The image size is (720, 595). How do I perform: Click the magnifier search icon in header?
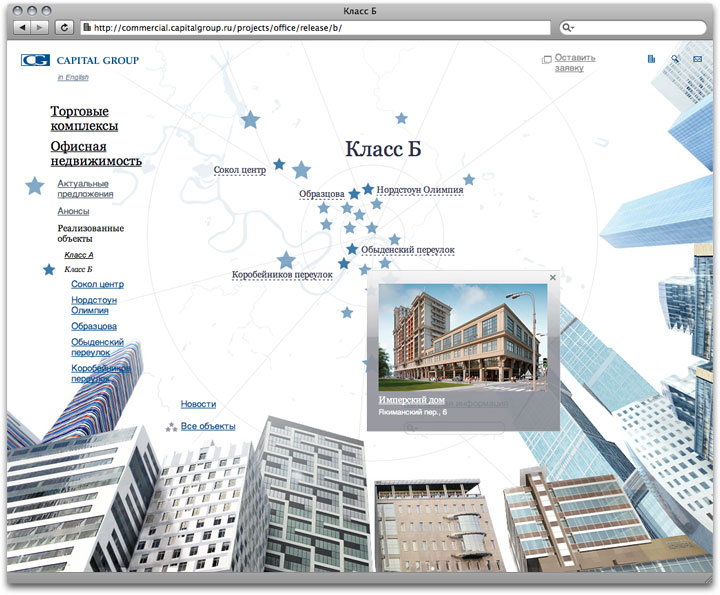point(675,59)
